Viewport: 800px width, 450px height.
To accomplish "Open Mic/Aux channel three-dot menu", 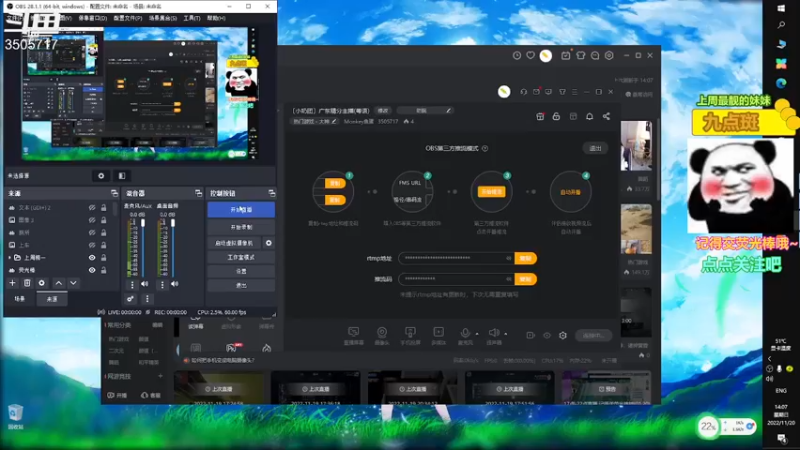I will click(x=132, y=284).
